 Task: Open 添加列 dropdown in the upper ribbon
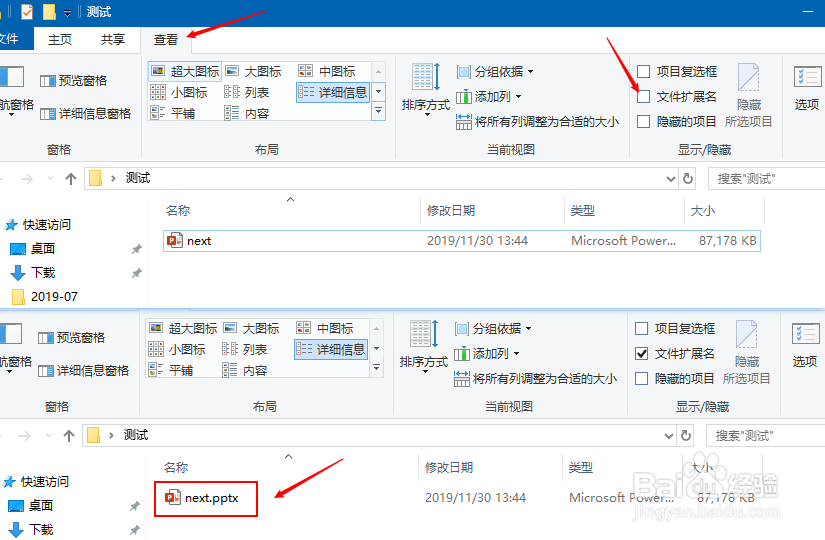point(489,97)
